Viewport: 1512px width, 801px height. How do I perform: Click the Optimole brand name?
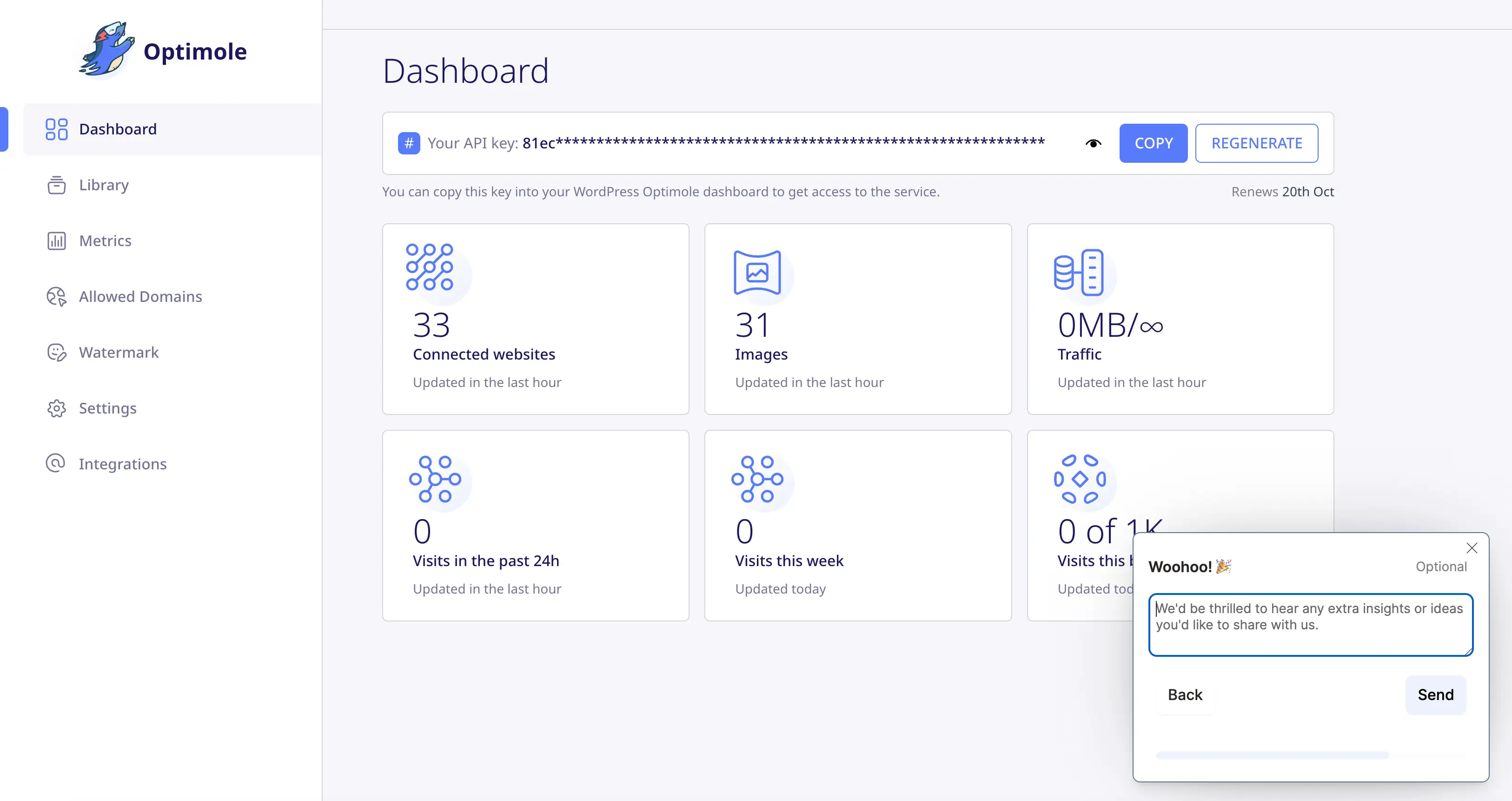pos(195,52)
